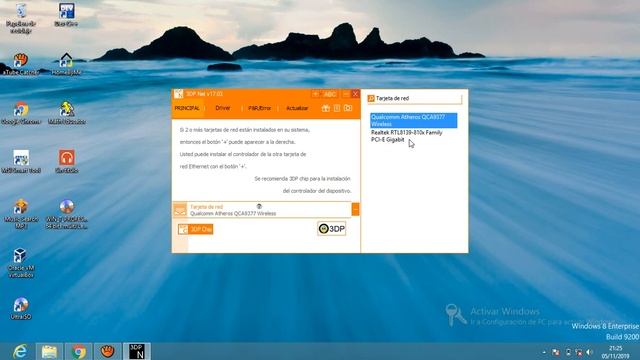Click the network card icon beside Tarjeta de red
The image size is (640, 360).
tap(180, 210)
